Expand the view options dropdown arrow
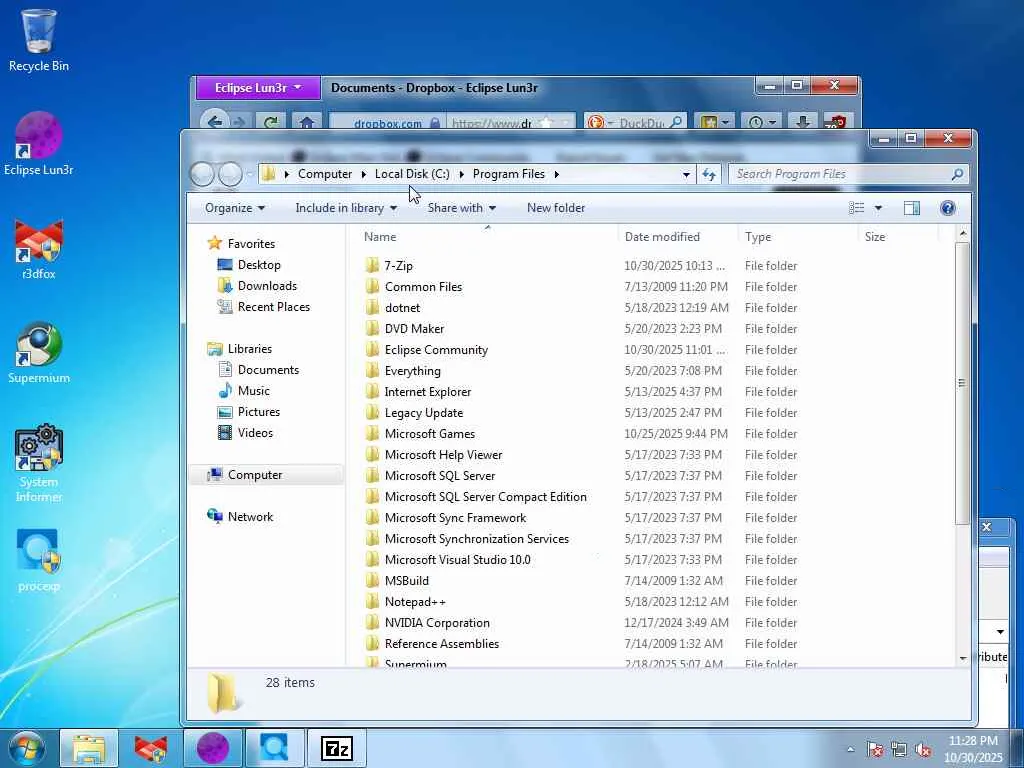Screen dimensions: 1024x768 point(878,208)
